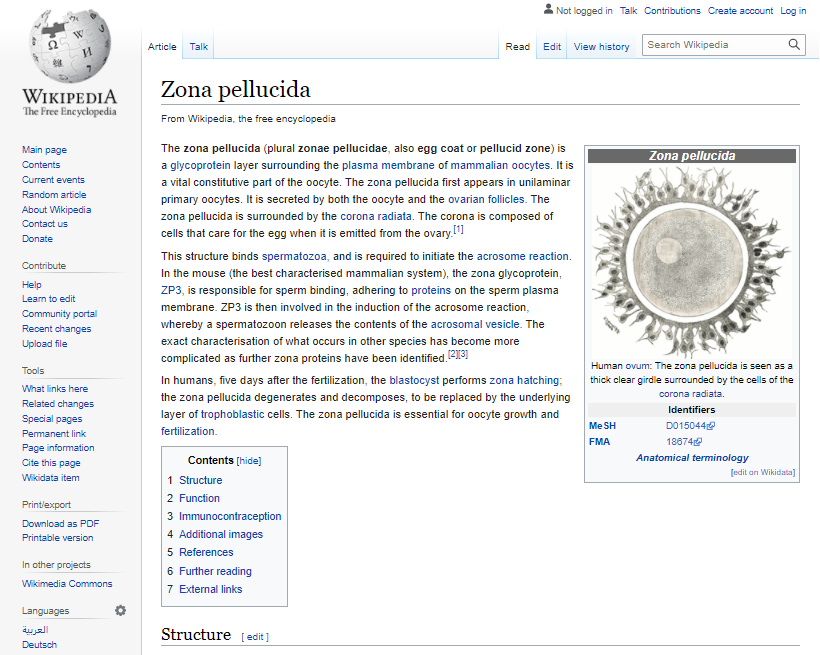
Task: Click Download as PDF
Action: tap(61, 524)
